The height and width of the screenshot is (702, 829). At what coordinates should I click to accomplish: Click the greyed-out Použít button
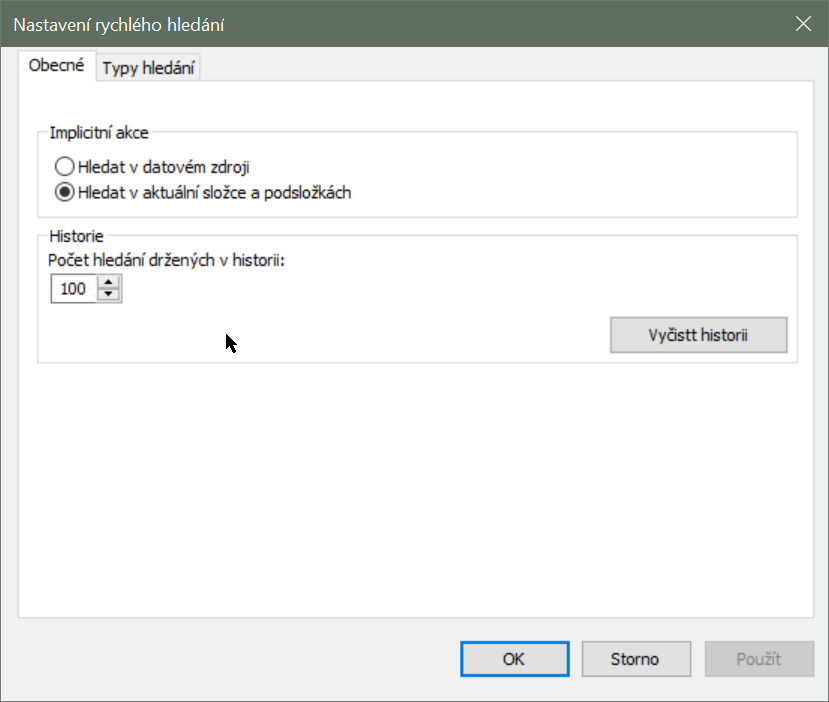(759, 659)
